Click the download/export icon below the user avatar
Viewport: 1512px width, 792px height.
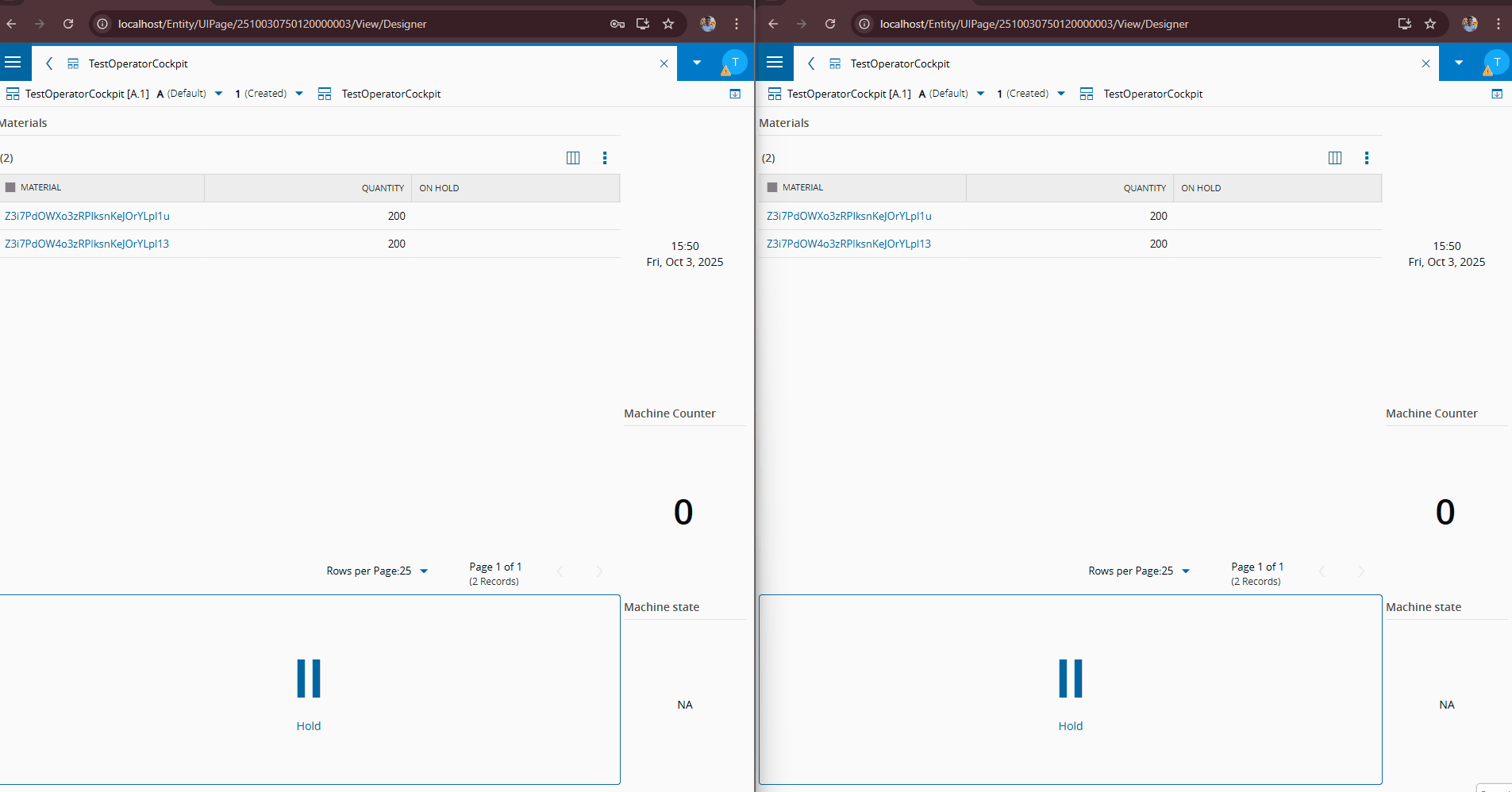click(x=735, y=94)
